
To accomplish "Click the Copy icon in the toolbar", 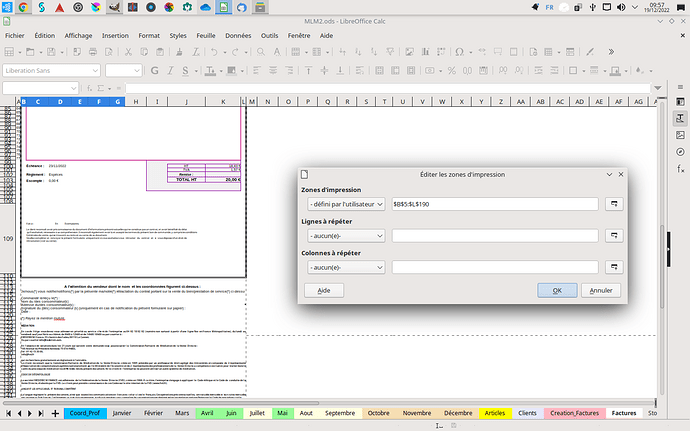I will click(144, 52).
